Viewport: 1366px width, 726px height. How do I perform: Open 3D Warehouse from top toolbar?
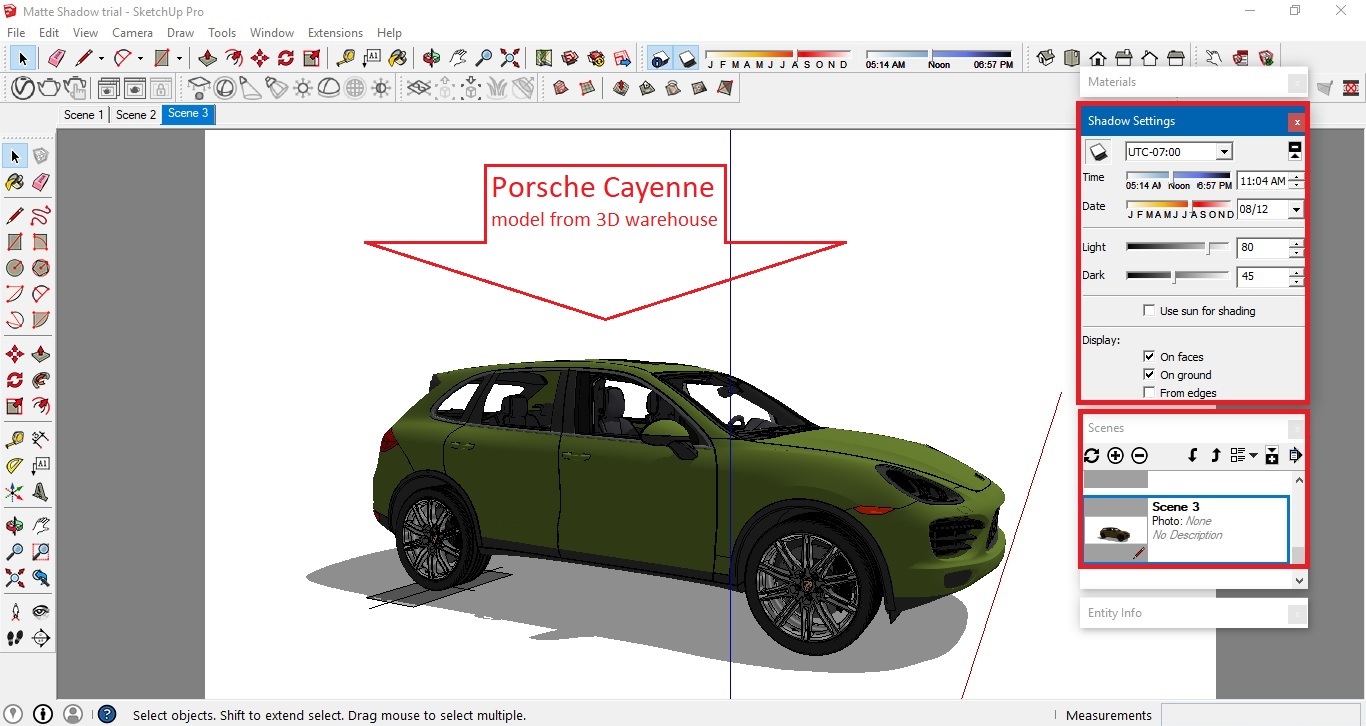point(570,59)
